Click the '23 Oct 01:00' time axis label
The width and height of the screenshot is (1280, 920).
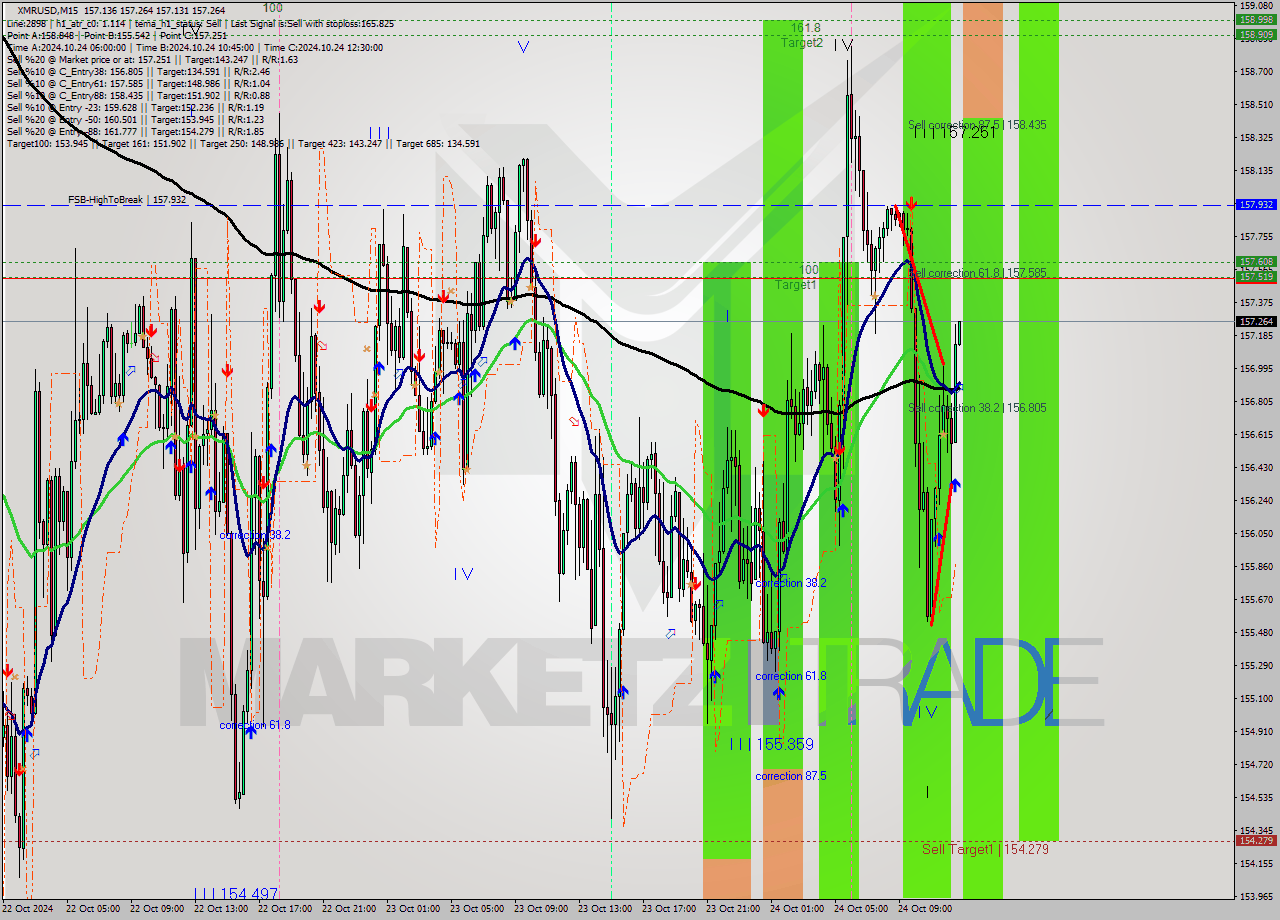pos(412,909)
